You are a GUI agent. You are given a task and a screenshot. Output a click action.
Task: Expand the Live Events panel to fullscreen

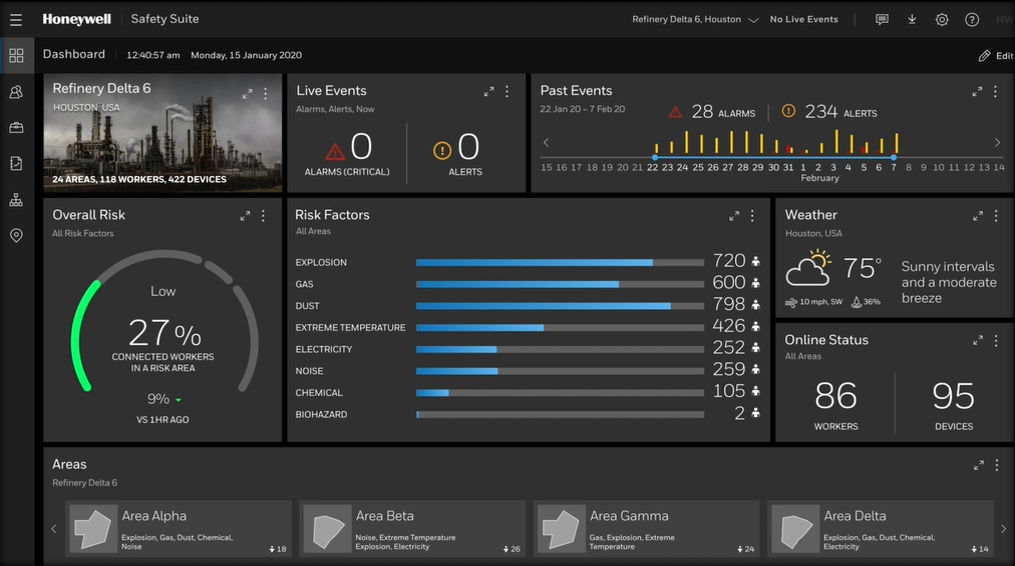point(489,92)
